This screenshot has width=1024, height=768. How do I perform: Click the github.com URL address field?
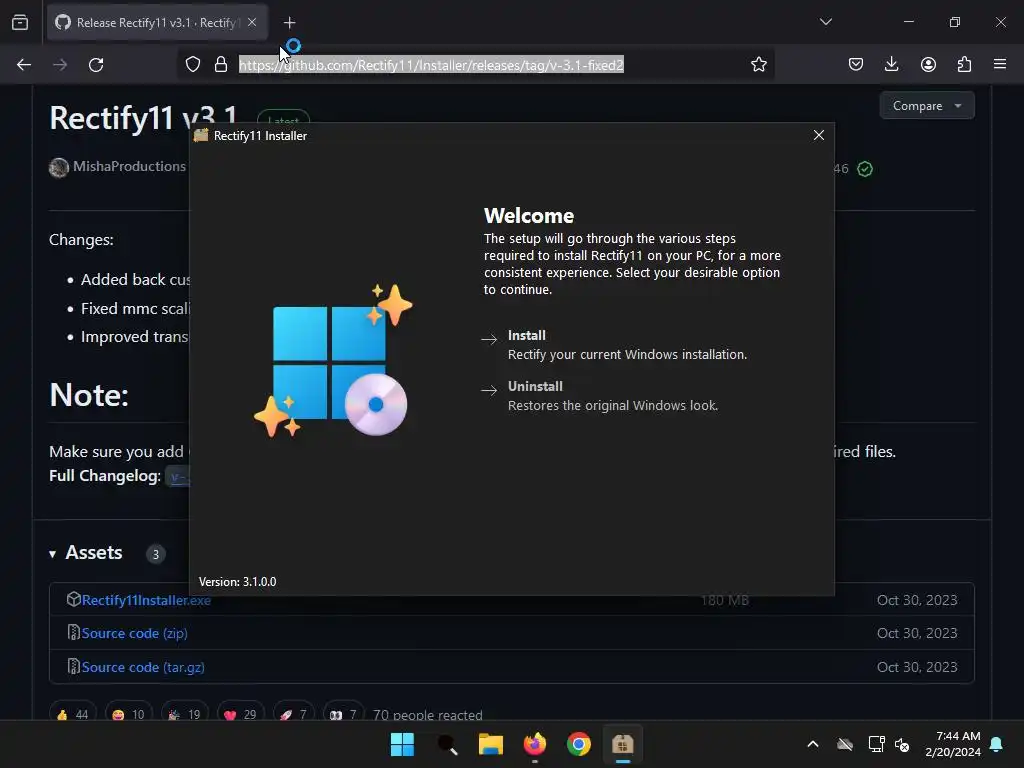tap(431, 65)
